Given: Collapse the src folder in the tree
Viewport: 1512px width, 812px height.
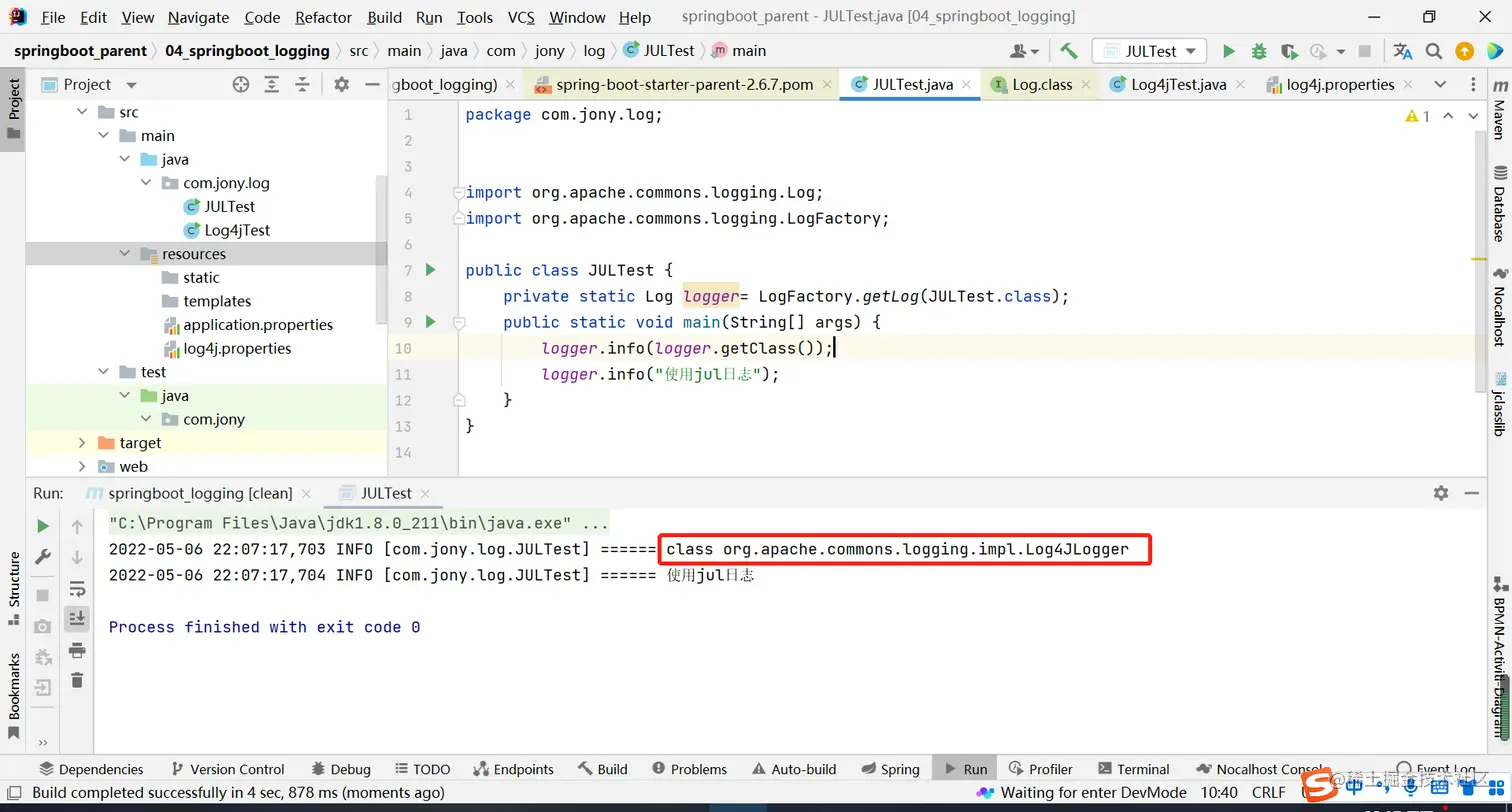Looking at the screenshot, I should pyautogui.click(x=84, y=112).
